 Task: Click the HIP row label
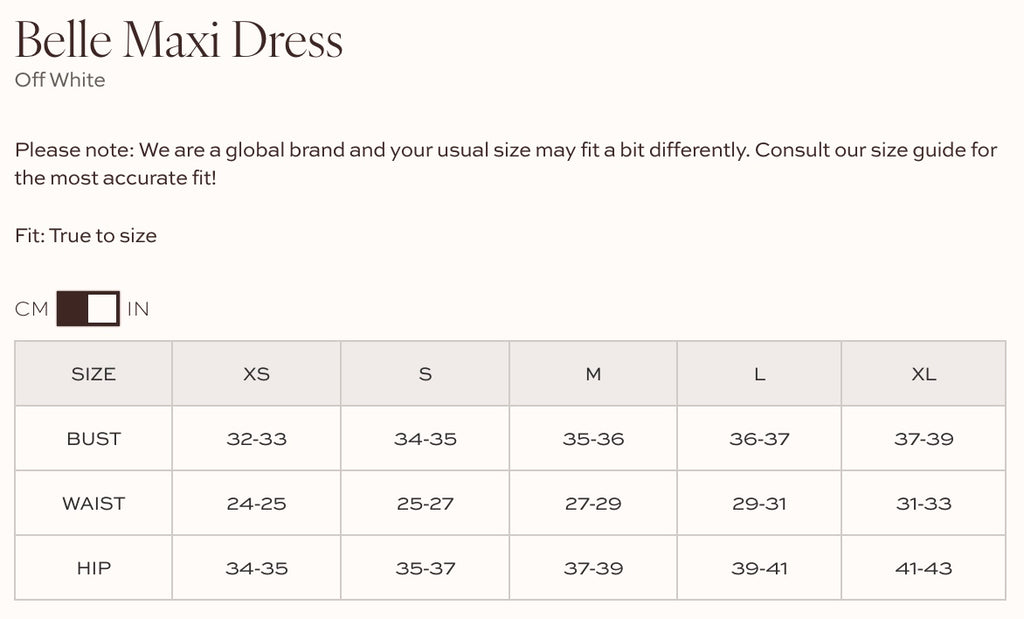93,567
